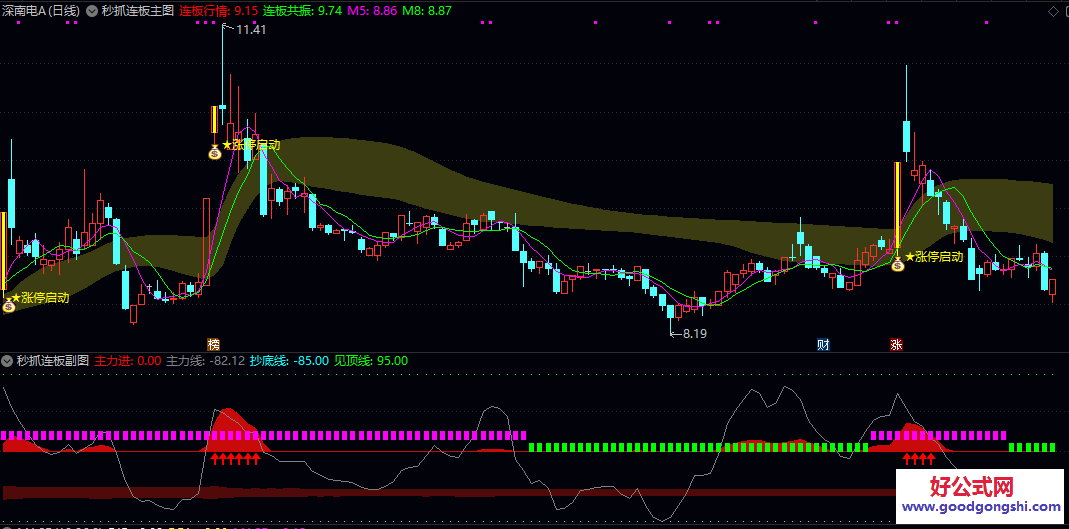Open the 财 marker on the date axis
1069x529 pixels.
pyautogui.click(x=824, y=344)
